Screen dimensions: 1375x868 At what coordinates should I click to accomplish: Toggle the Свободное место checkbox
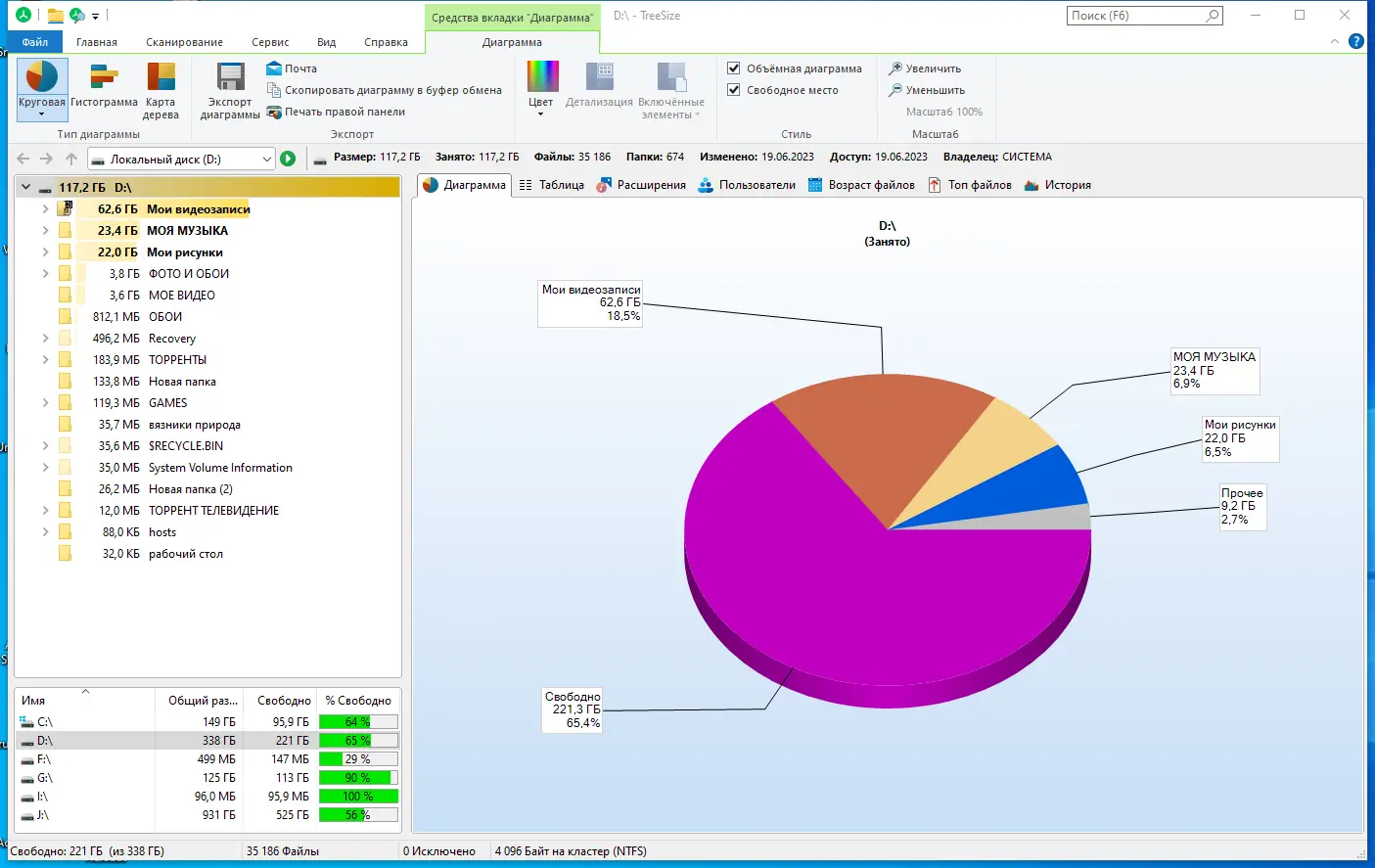point(734,90)
